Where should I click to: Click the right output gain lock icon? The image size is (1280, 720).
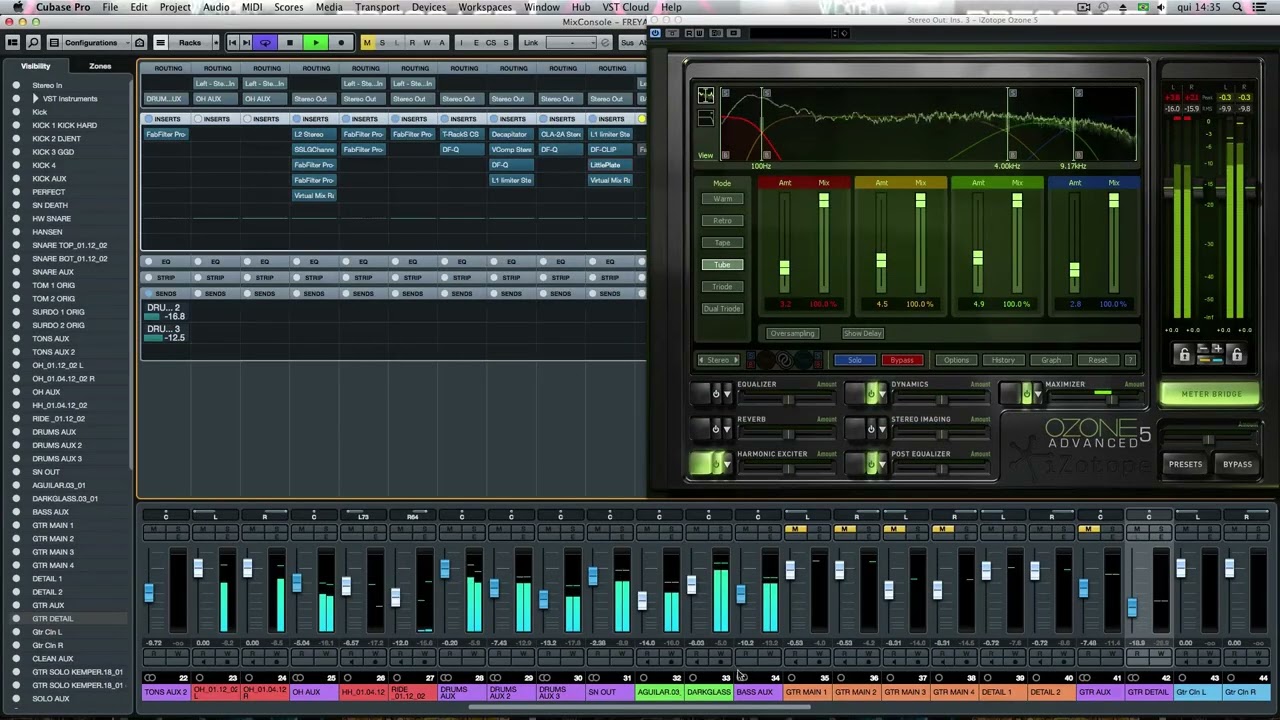(x=1237, y=355)
